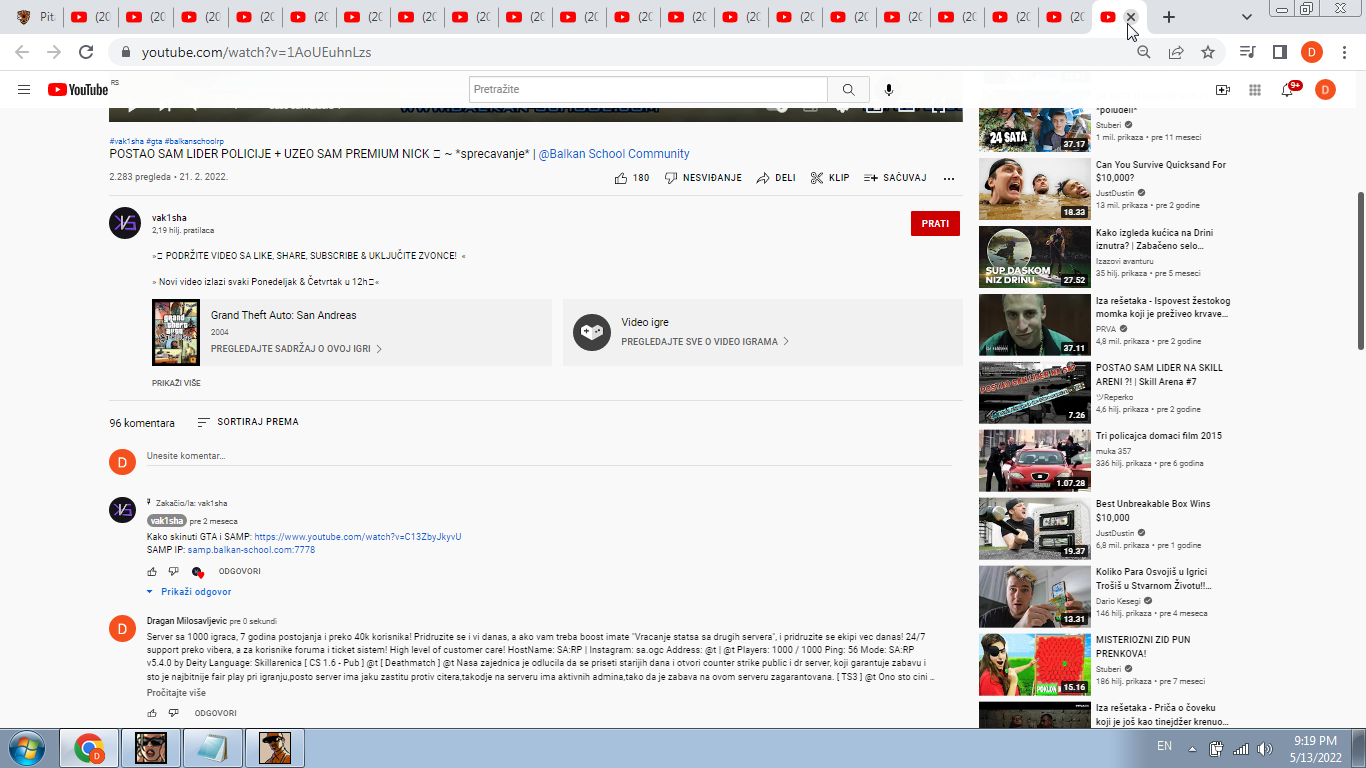Screen dimensions: 1366x768
Task: Open the Chrome side panel icon
Action: coord(1279,52)
